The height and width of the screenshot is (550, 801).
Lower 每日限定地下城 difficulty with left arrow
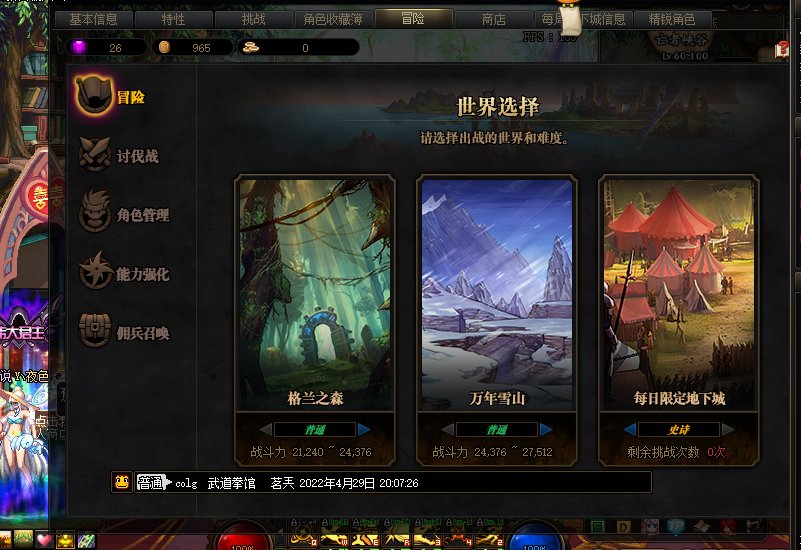point(630,429)
